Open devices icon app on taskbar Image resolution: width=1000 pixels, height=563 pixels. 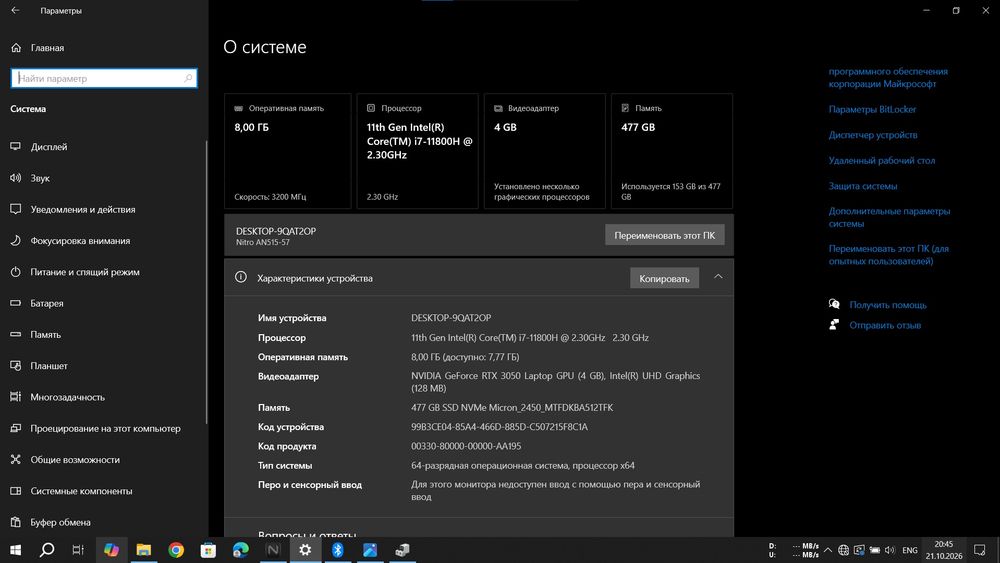point(402,550)
